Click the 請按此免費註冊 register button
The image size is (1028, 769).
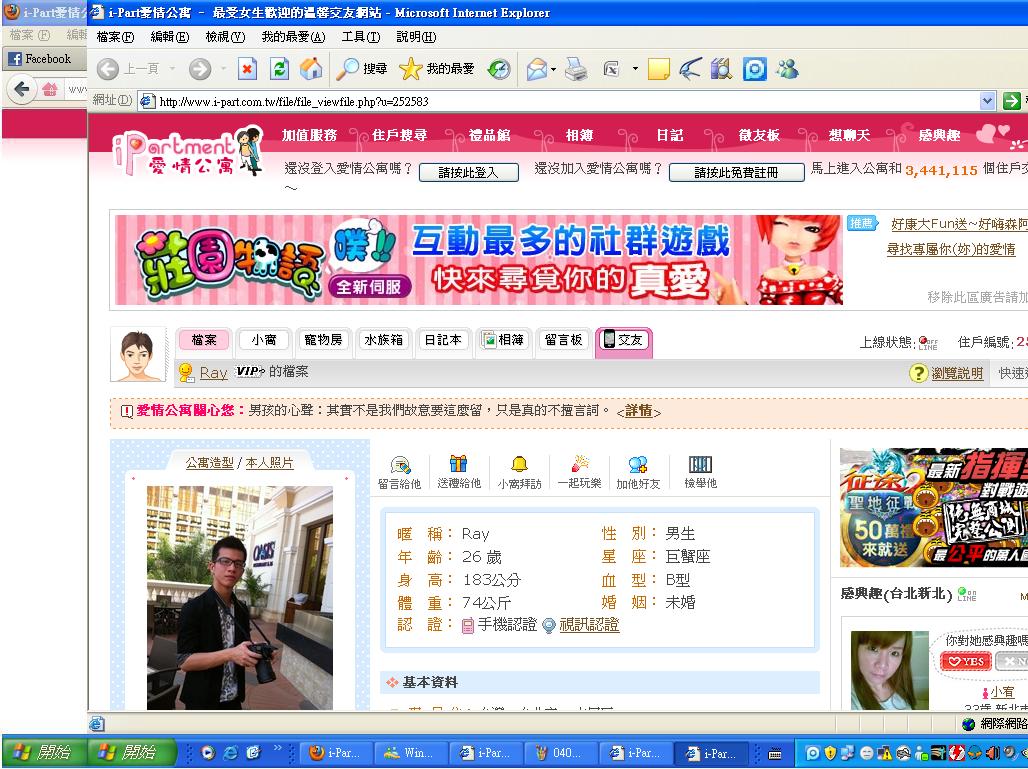click(x=737, y=172)
